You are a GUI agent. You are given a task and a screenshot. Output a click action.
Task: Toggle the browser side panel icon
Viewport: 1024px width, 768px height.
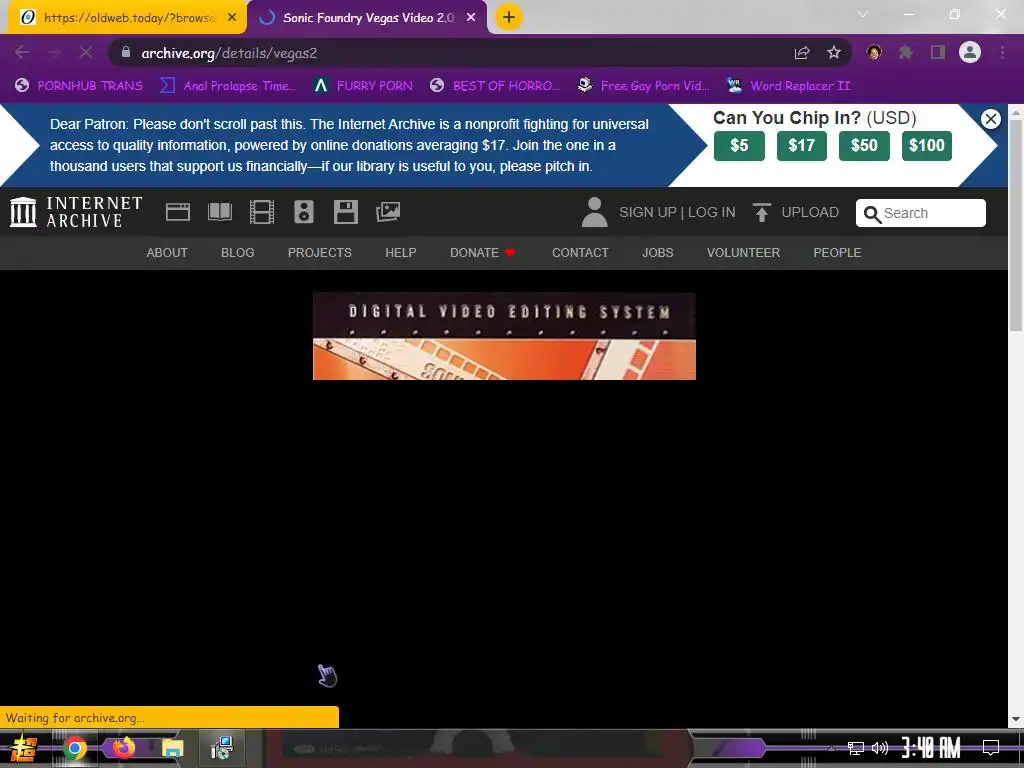pos(938,52)
